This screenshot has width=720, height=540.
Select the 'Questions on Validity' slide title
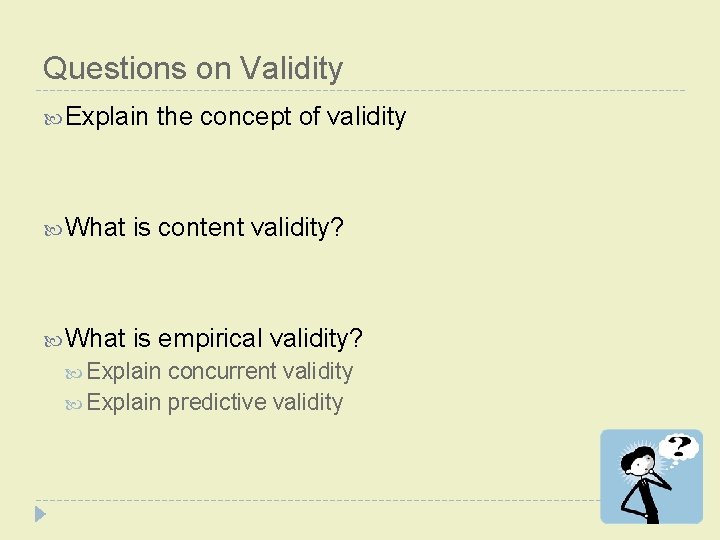(193, 68)
